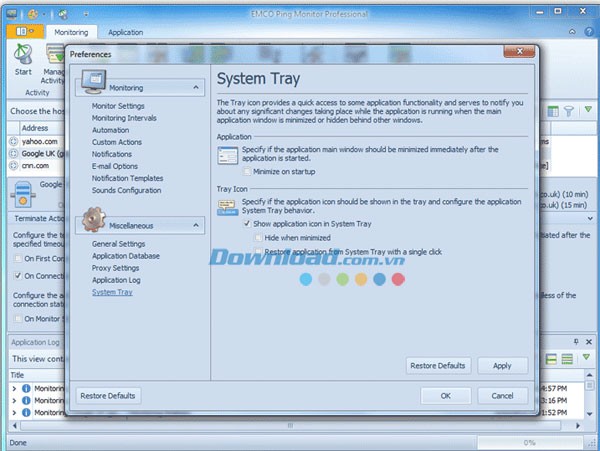Switch to the Application ribbon tab
The height and width of the screenshot is (451, 600).
[x=126, y=32]
